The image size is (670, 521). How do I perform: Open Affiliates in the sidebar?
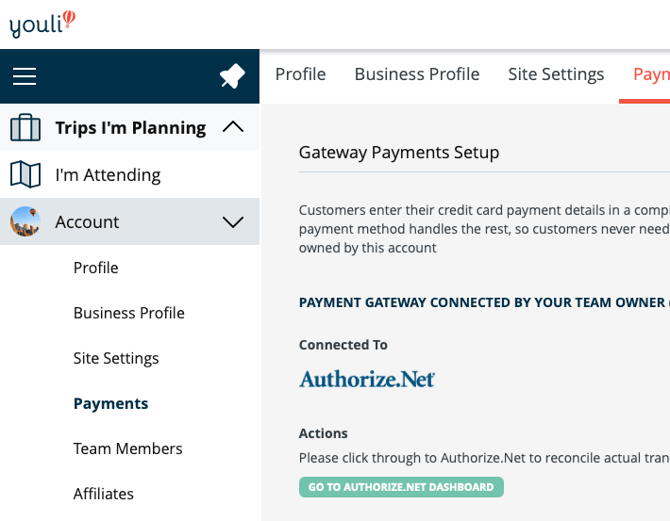click(103, 494)
